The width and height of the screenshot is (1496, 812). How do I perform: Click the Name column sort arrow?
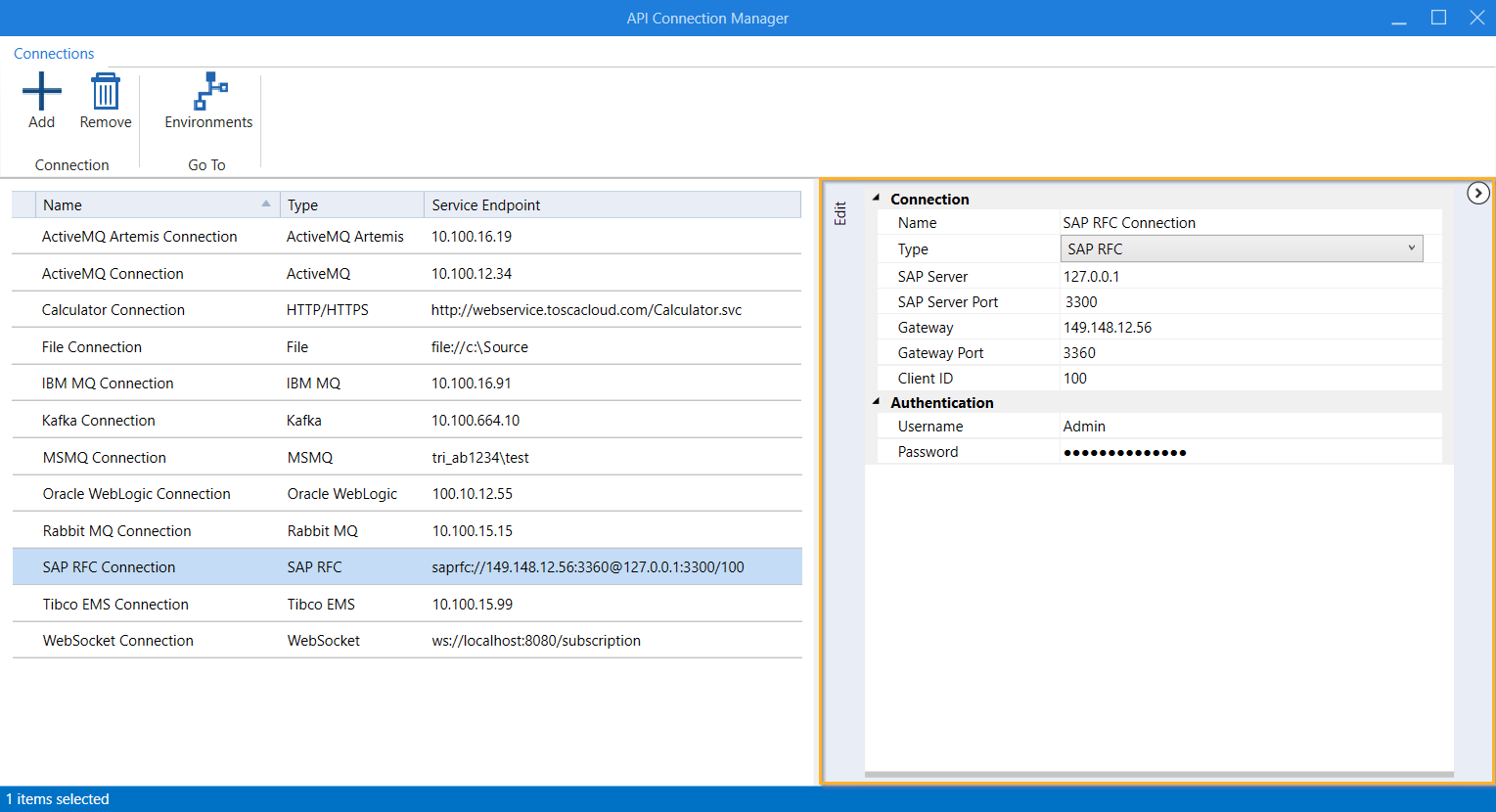[x=265, y=203]
